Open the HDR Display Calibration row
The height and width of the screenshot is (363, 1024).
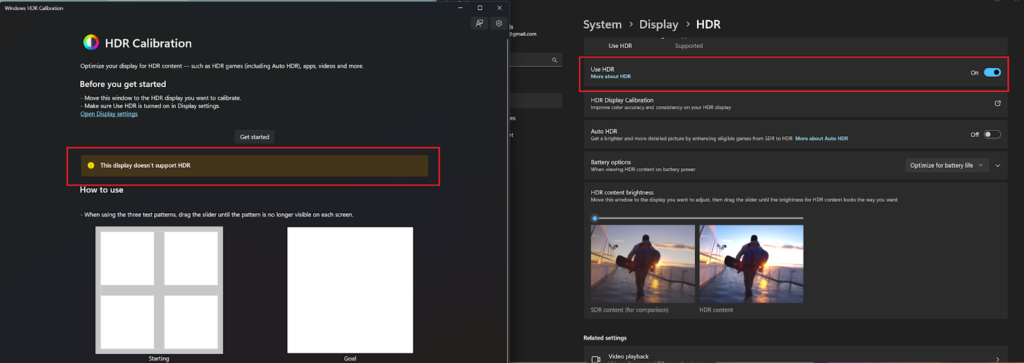(x=795, y=104)
